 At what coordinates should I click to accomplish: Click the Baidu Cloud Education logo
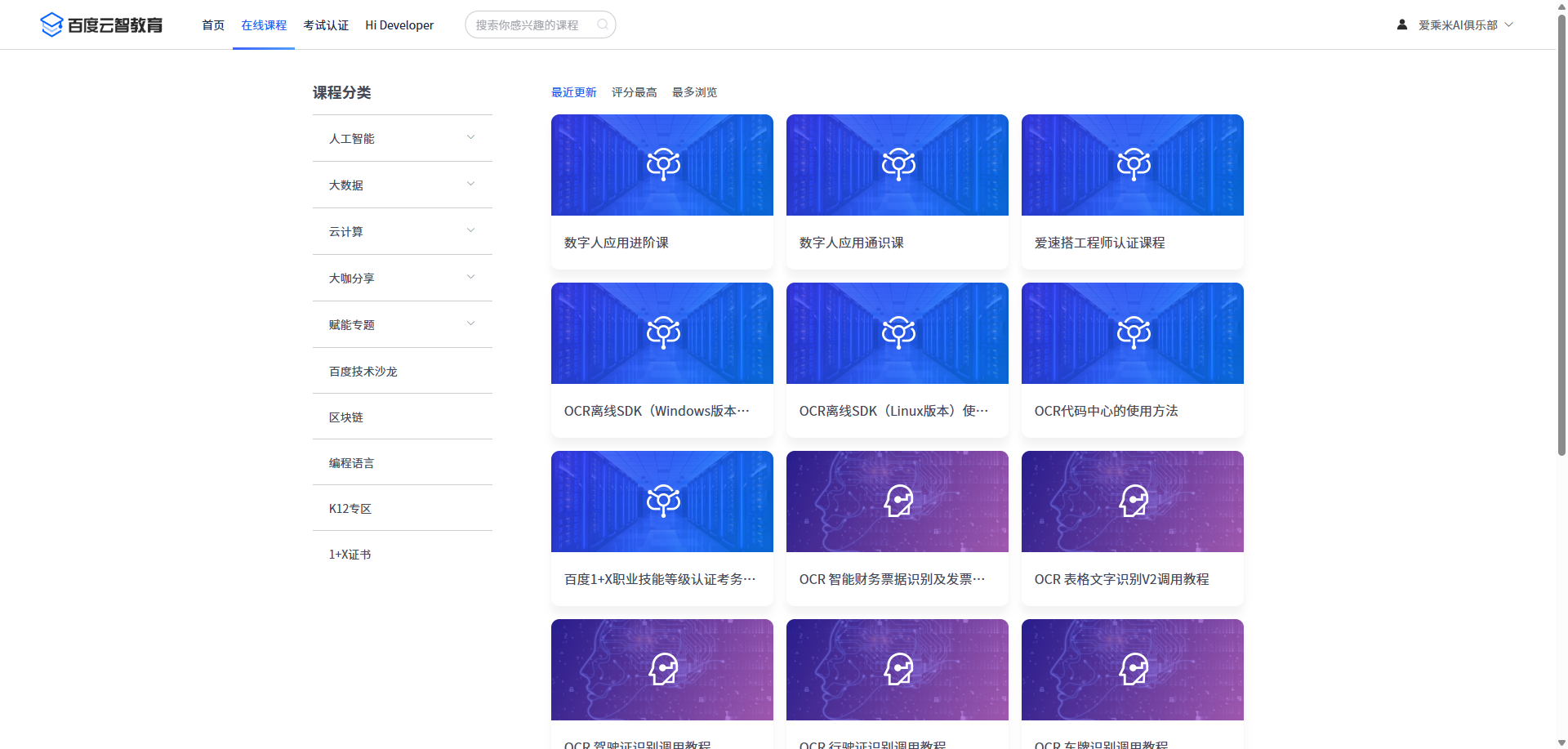101,25
